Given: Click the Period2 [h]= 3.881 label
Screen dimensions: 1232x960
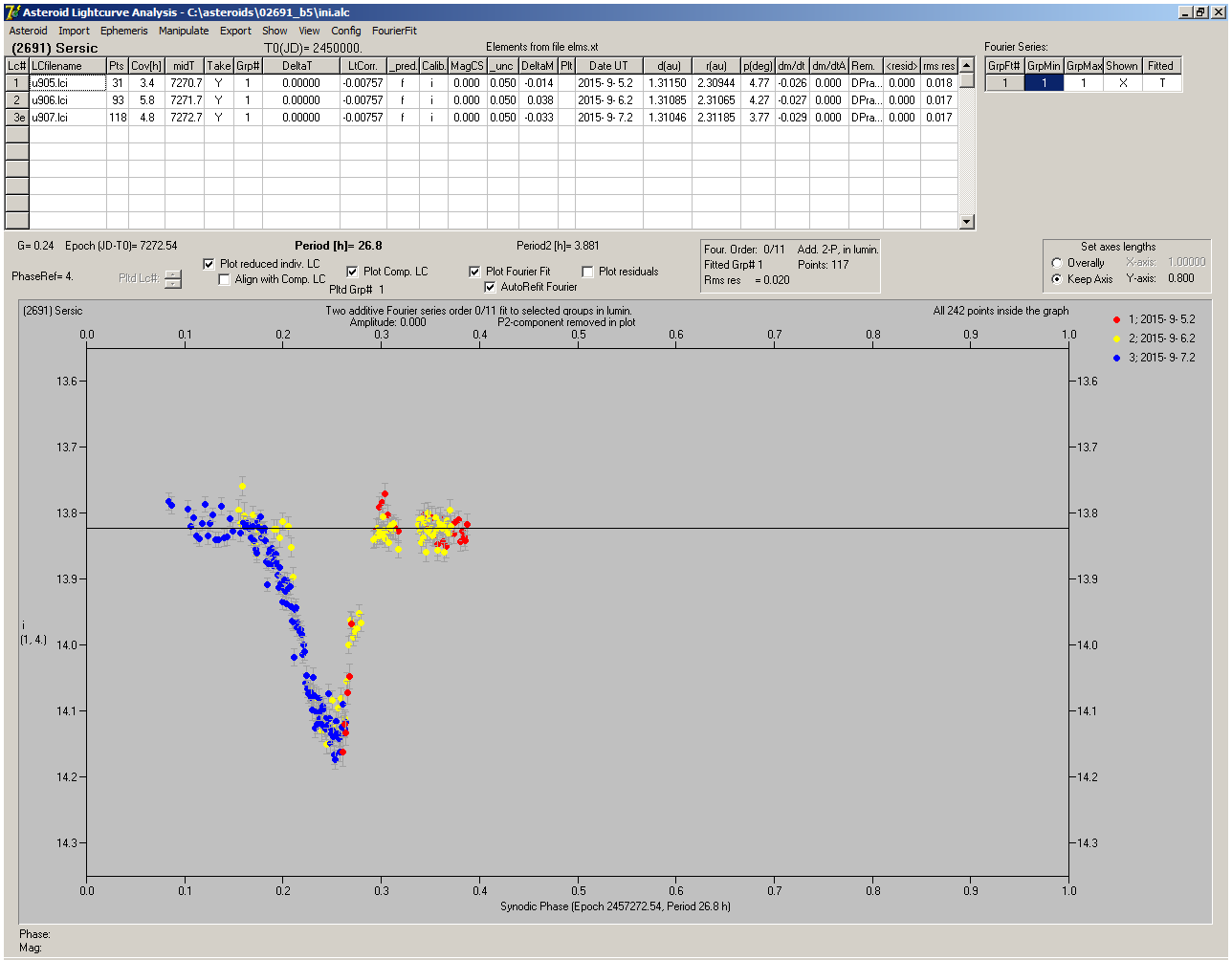Looking at the screenshot, I should click(559, 246).
